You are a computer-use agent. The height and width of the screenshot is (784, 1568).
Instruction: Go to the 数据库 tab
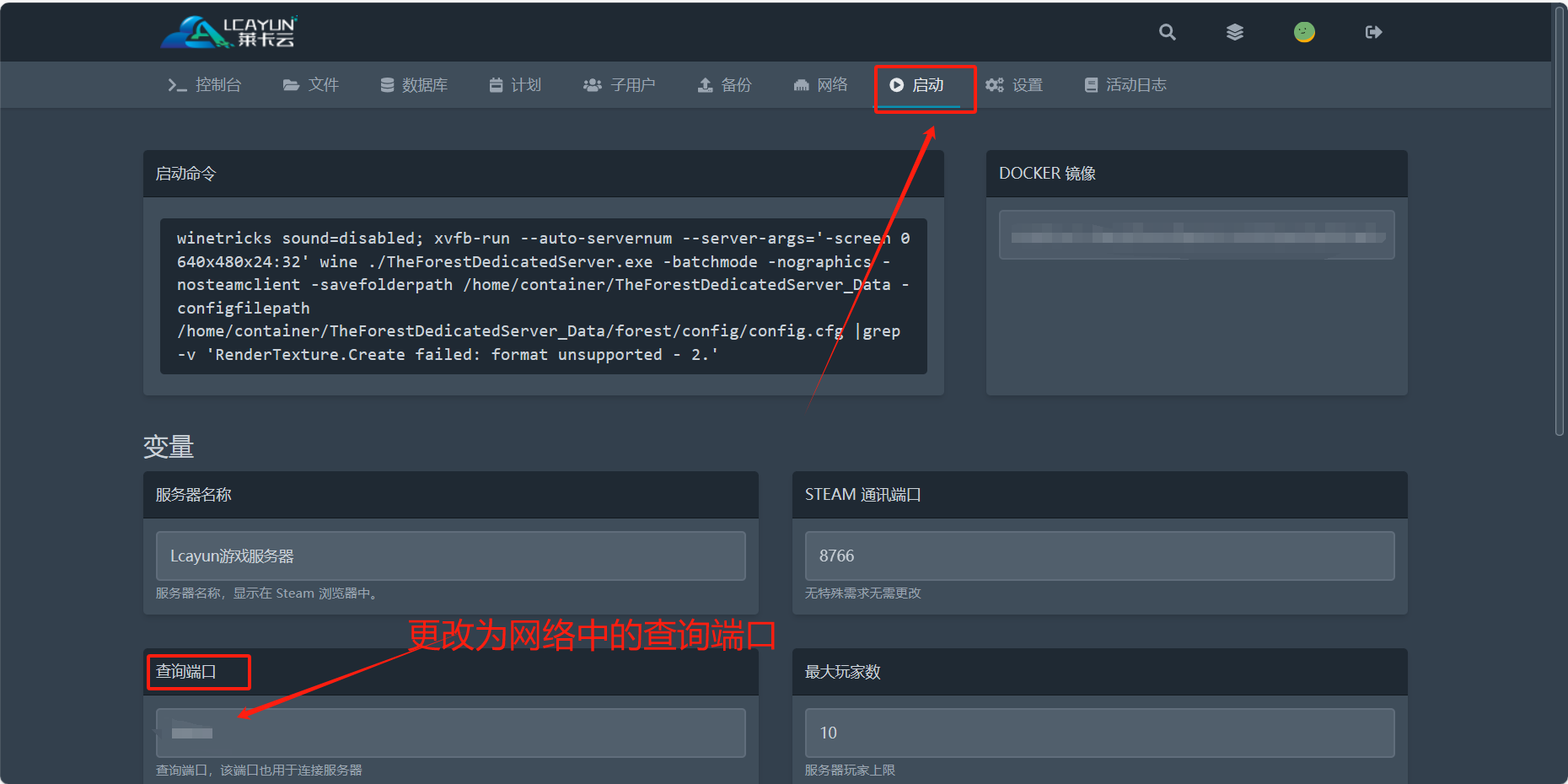coord(414,85)
